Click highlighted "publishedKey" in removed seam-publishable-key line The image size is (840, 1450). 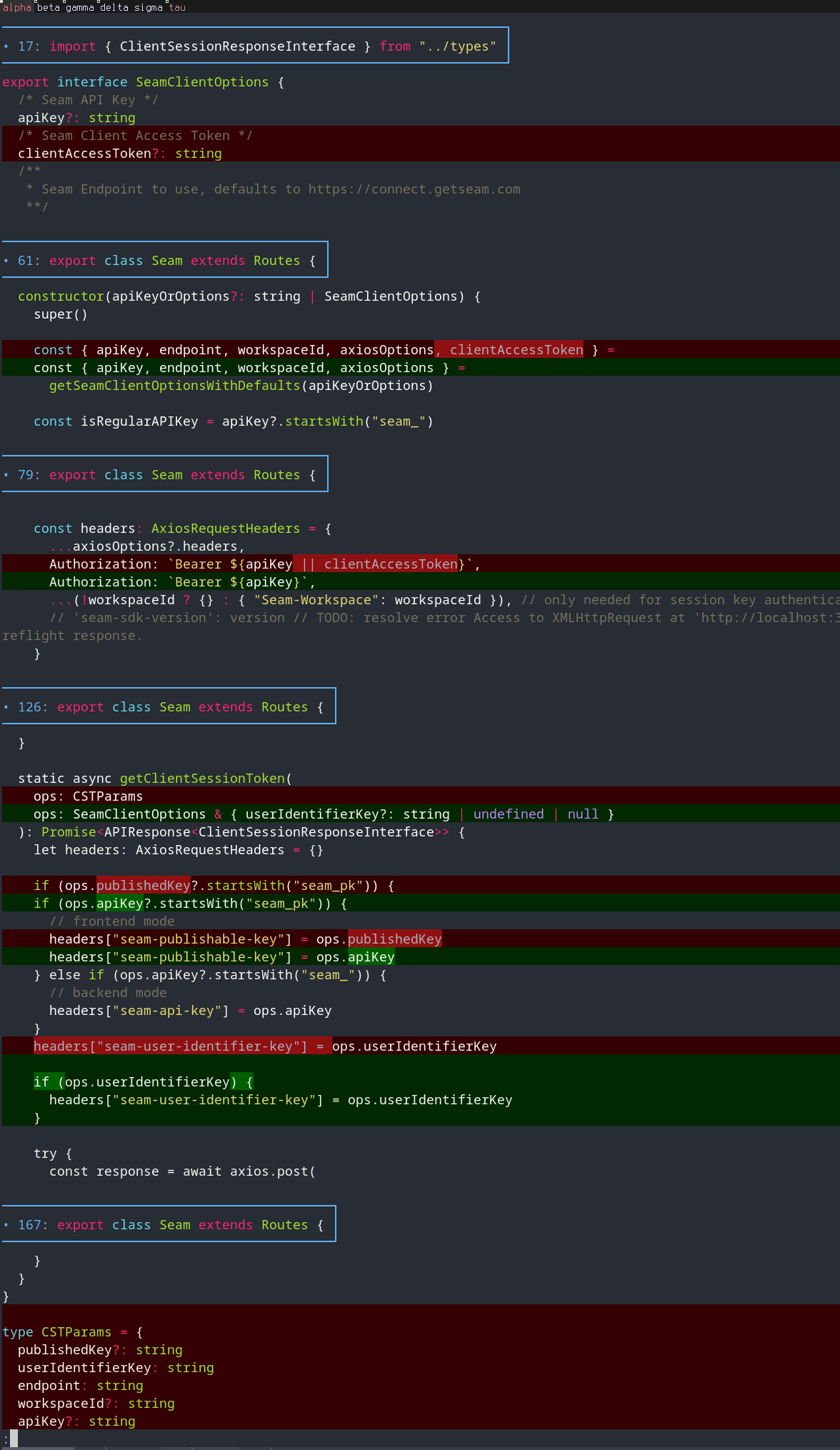pyautogui.click(x=395, y=939)
